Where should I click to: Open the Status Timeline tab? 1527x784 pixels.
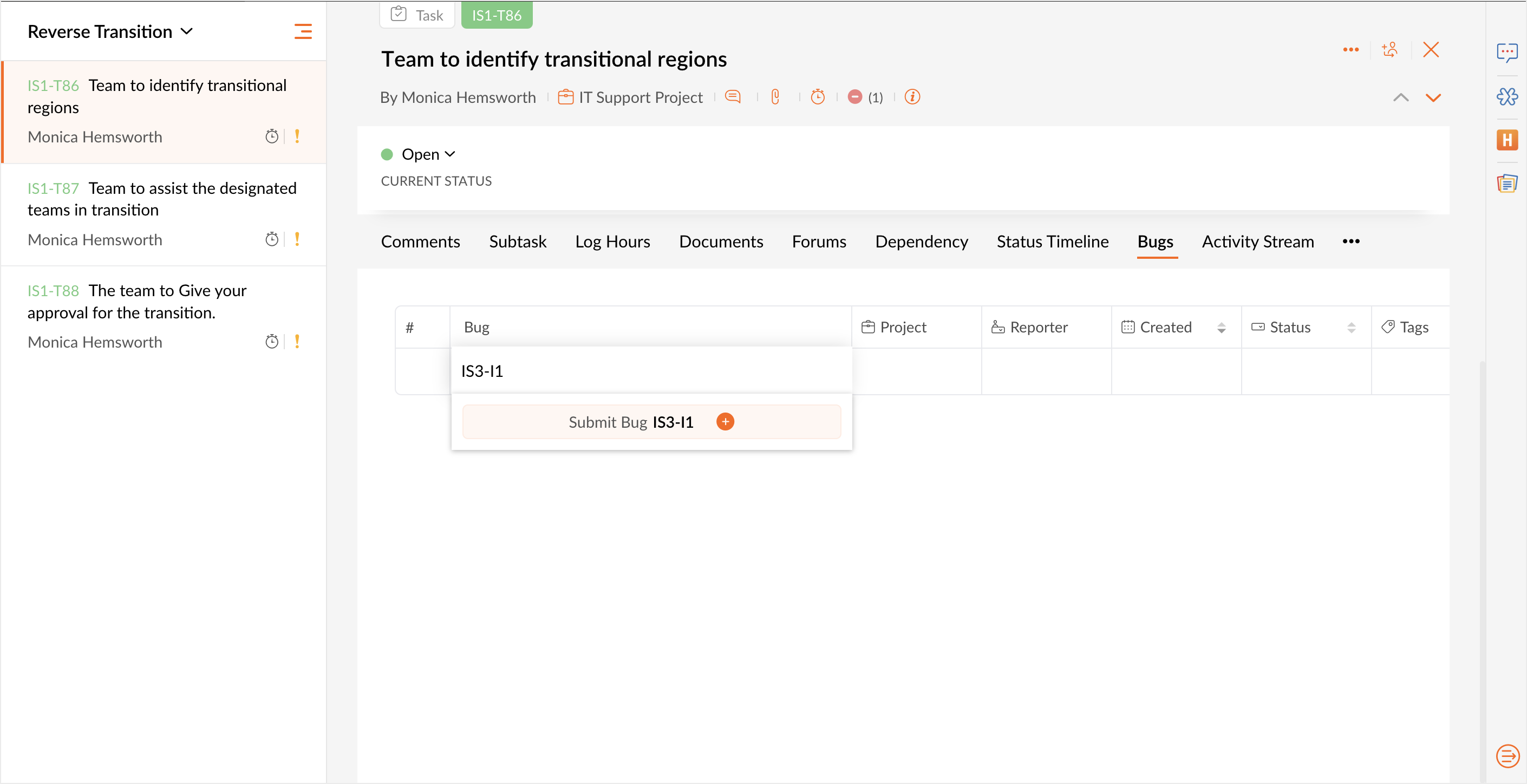click(1052, 242)
